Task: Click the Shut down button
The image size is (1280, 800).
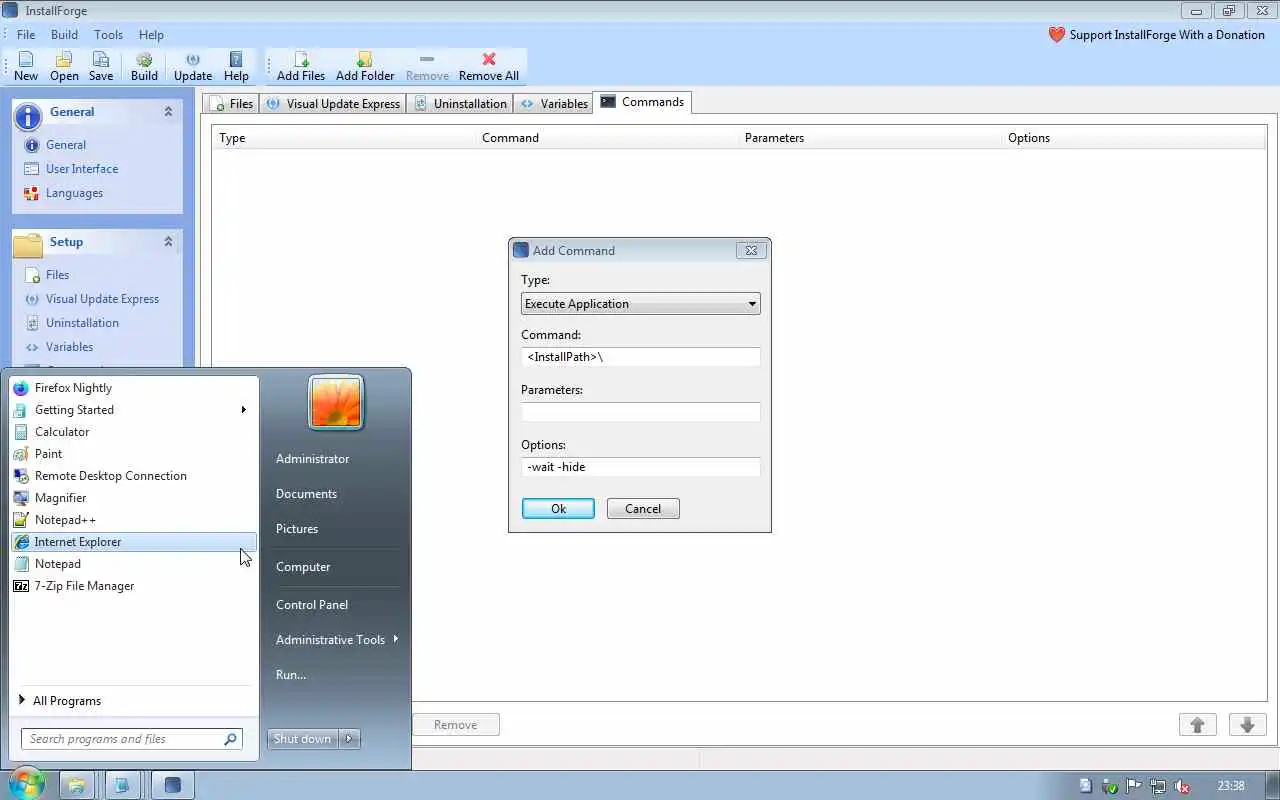Action: 303,739
